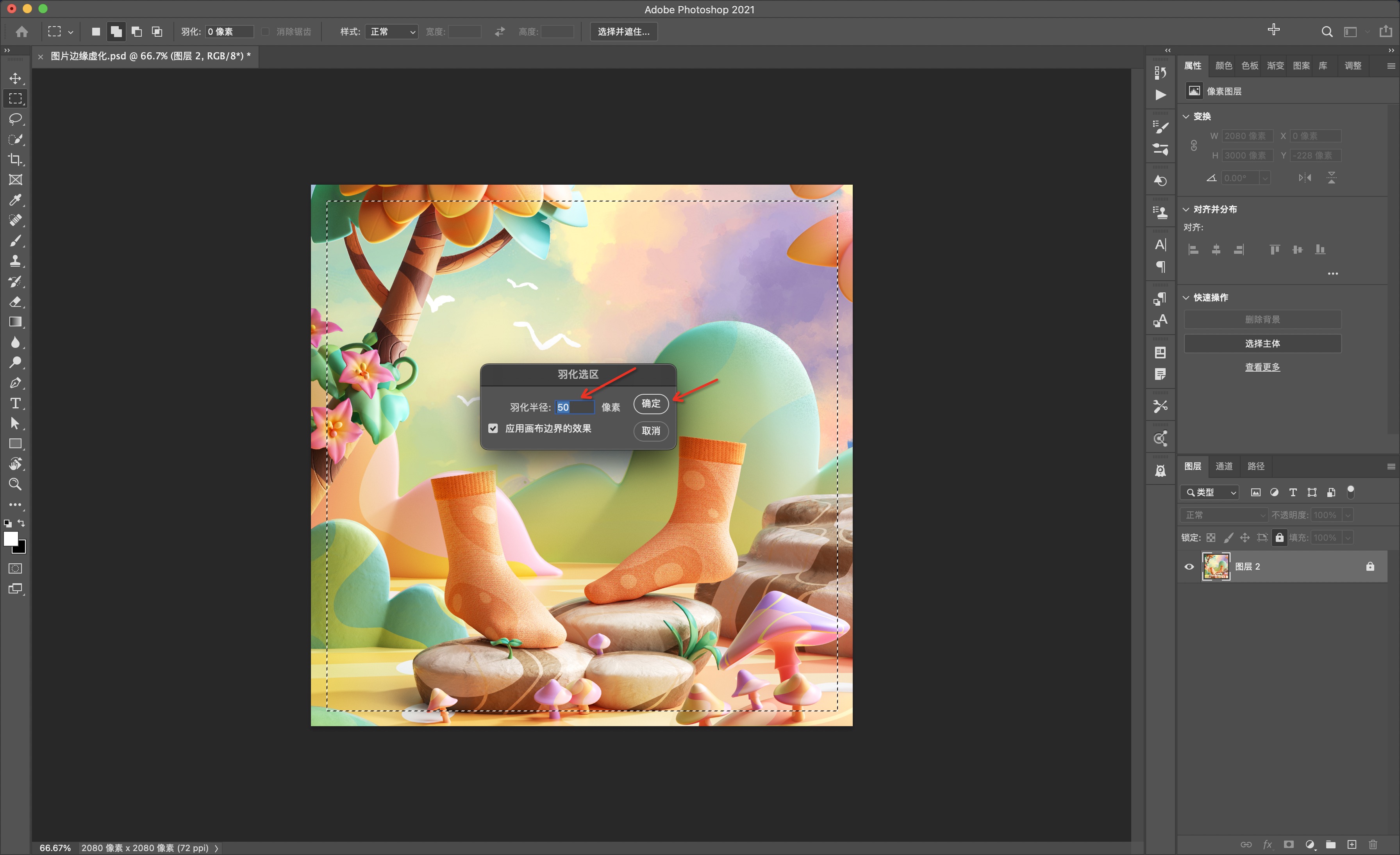Click the 查看更多 link
Screen dimensions: 1400x855
point(1262,367)
